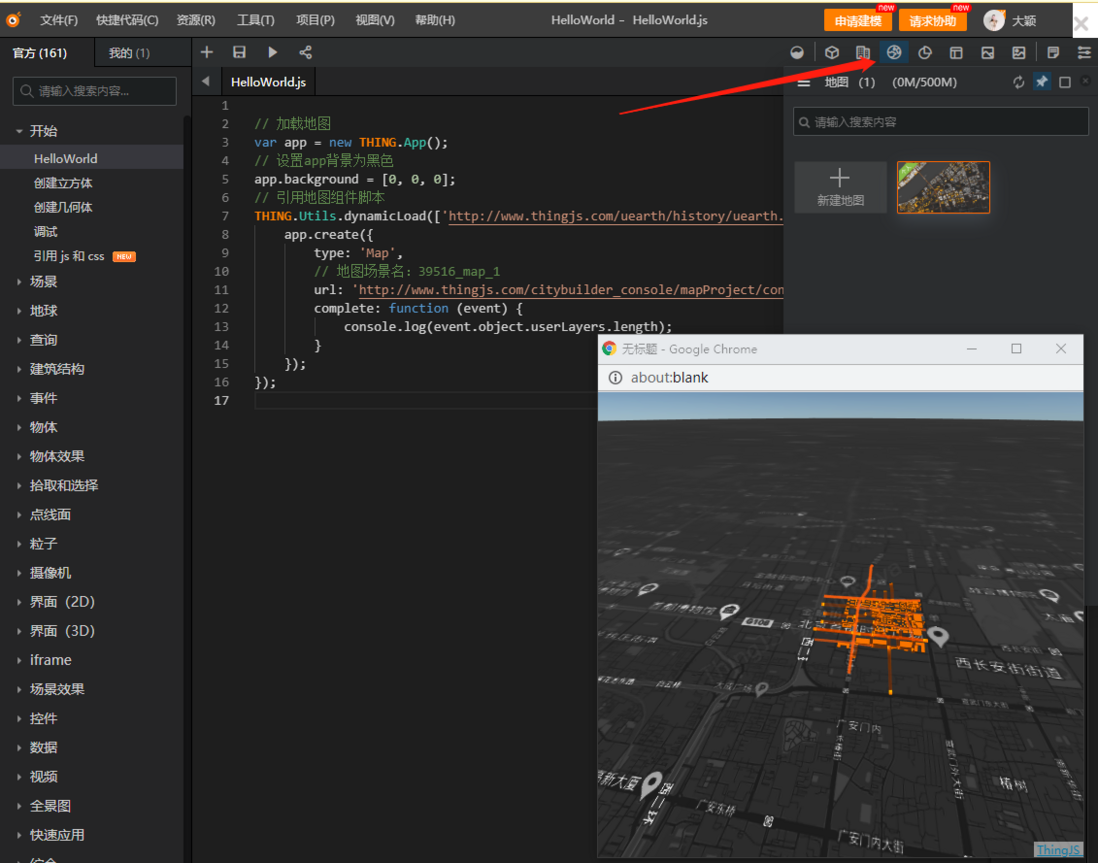
Task: Close the map panel
Action: coord(1086,81)
